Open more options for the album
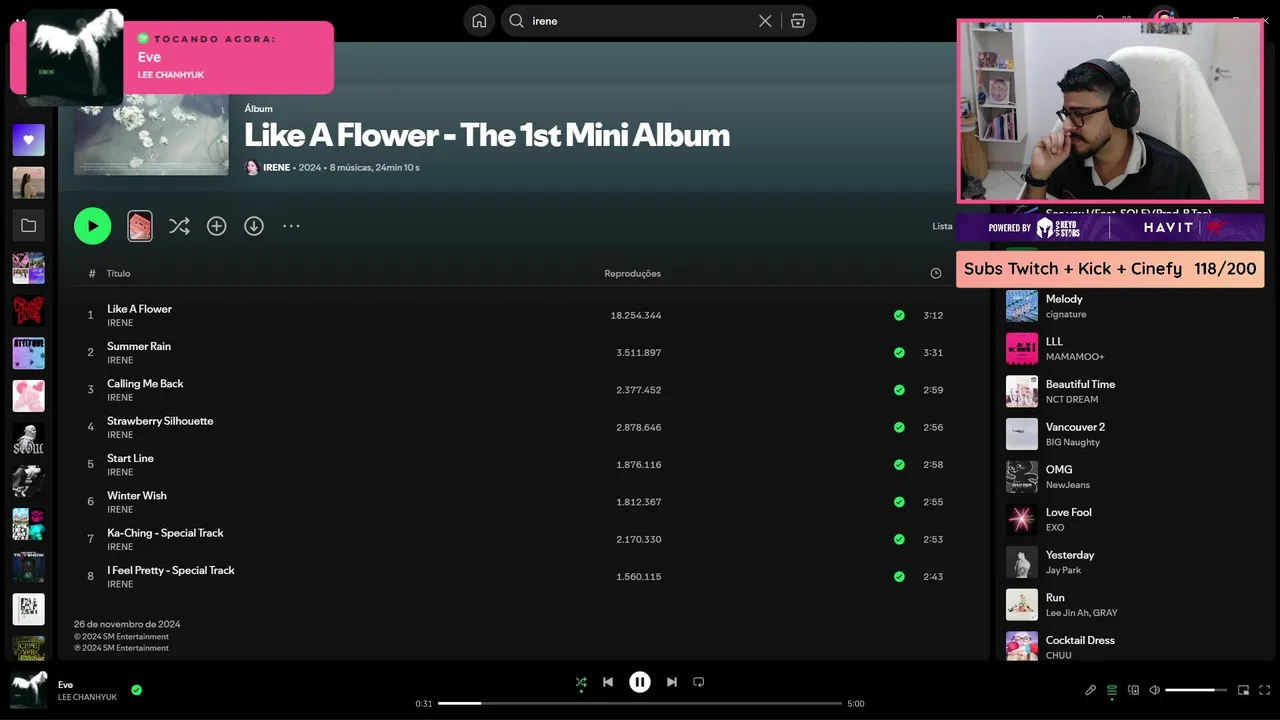1280x720 pixels. click(291, 226)
